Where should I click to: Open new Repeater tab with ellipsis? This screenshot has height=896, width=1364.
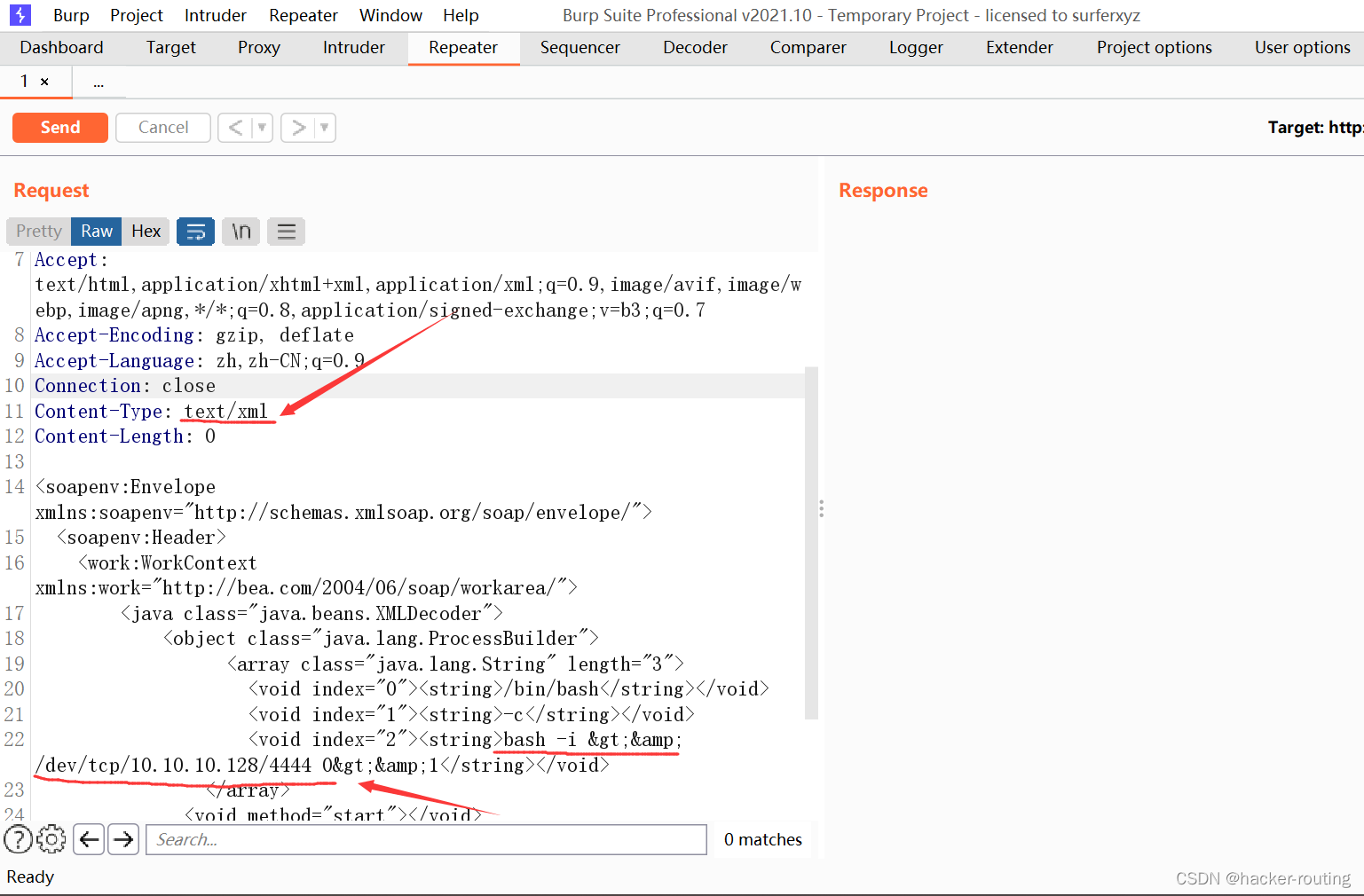point(99,82)
